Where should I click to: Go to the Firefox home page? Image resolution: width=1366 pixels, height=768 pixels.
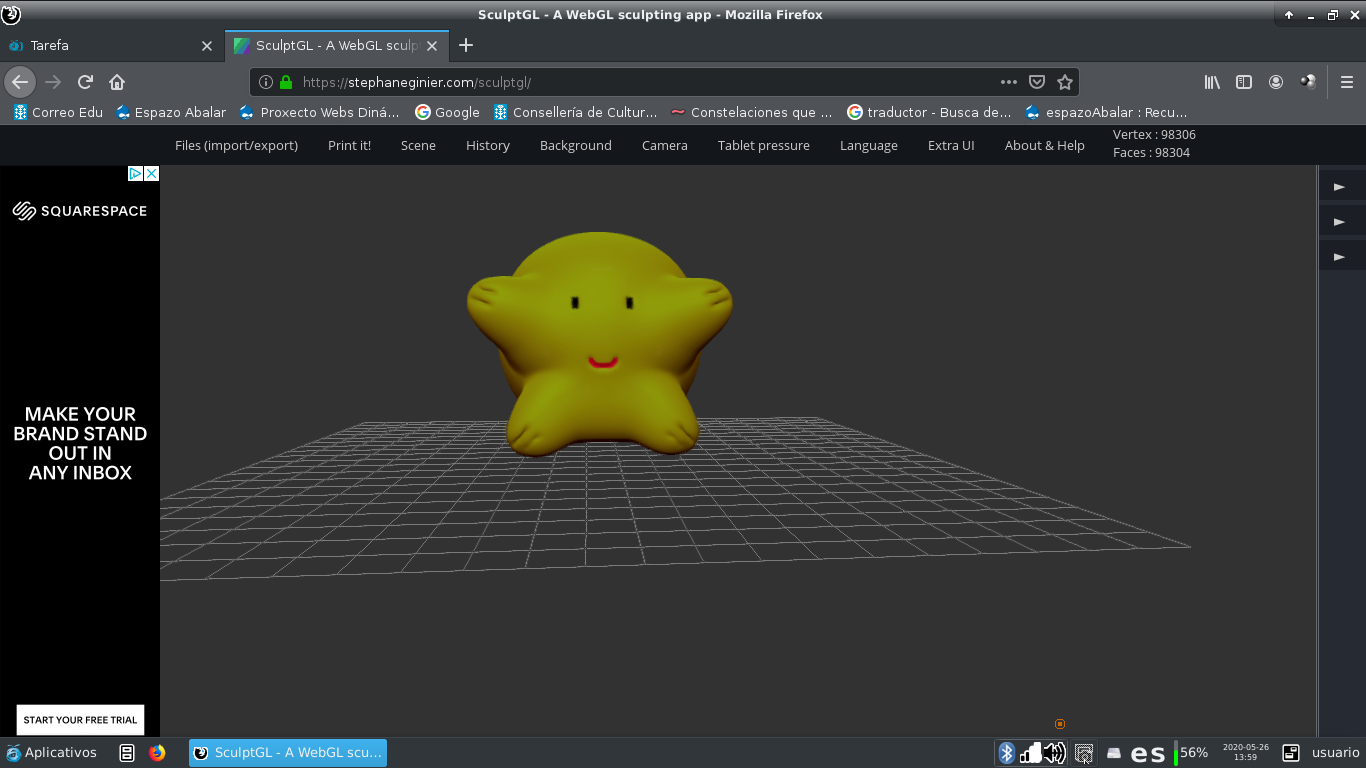pos(117,82)
